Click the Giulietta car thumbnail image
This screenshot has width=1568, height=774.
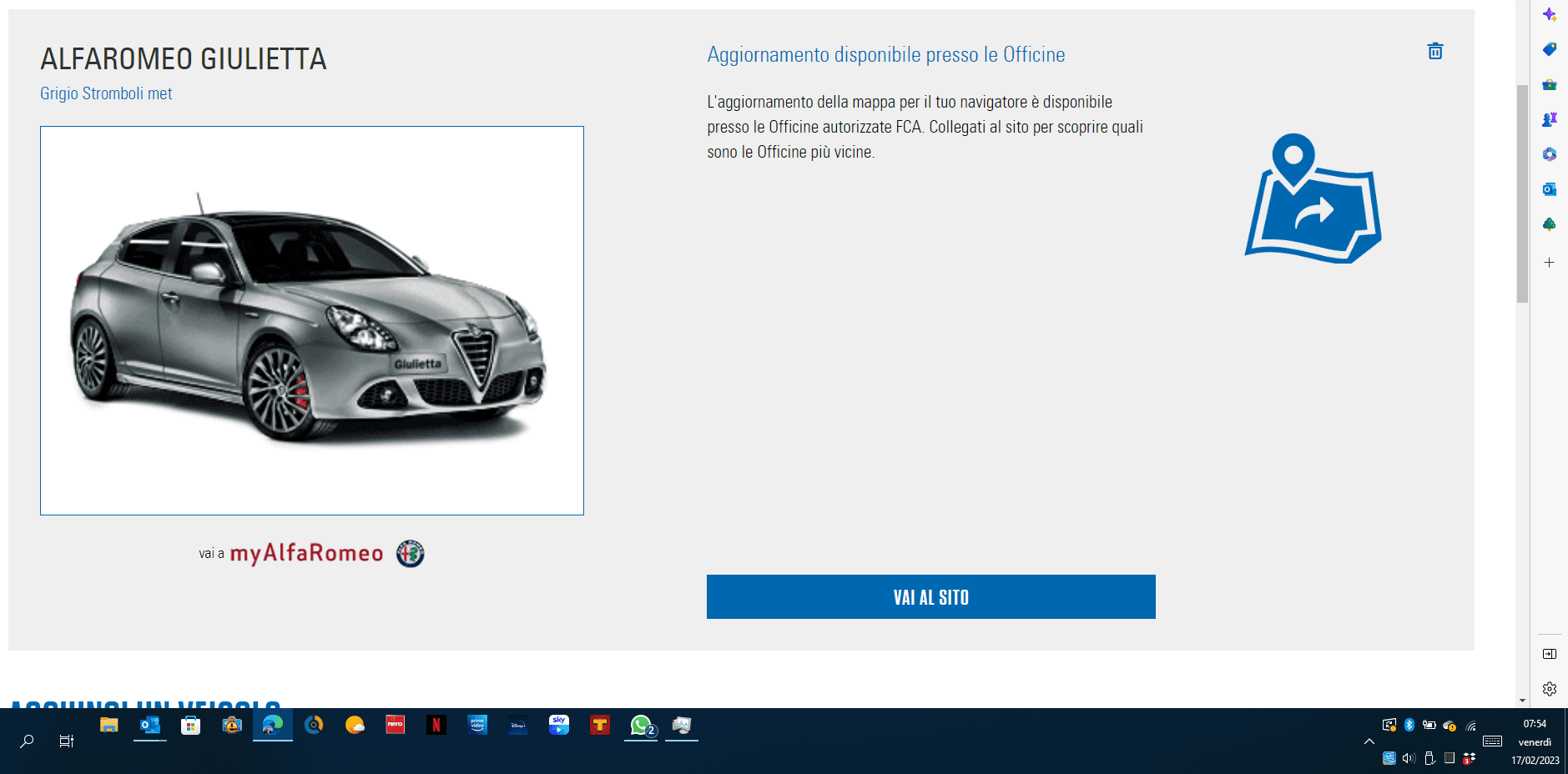[312, 320]
